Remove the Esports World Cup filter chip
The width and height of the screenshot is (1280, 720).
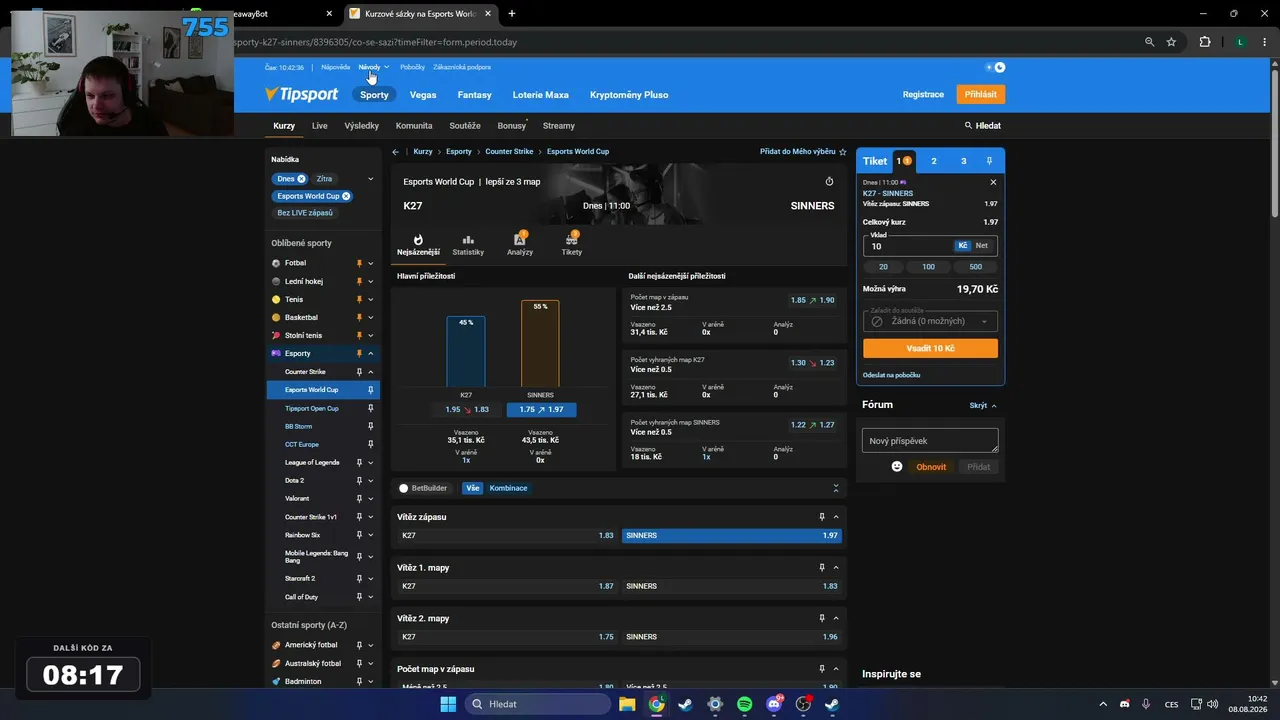coord(346,196)
